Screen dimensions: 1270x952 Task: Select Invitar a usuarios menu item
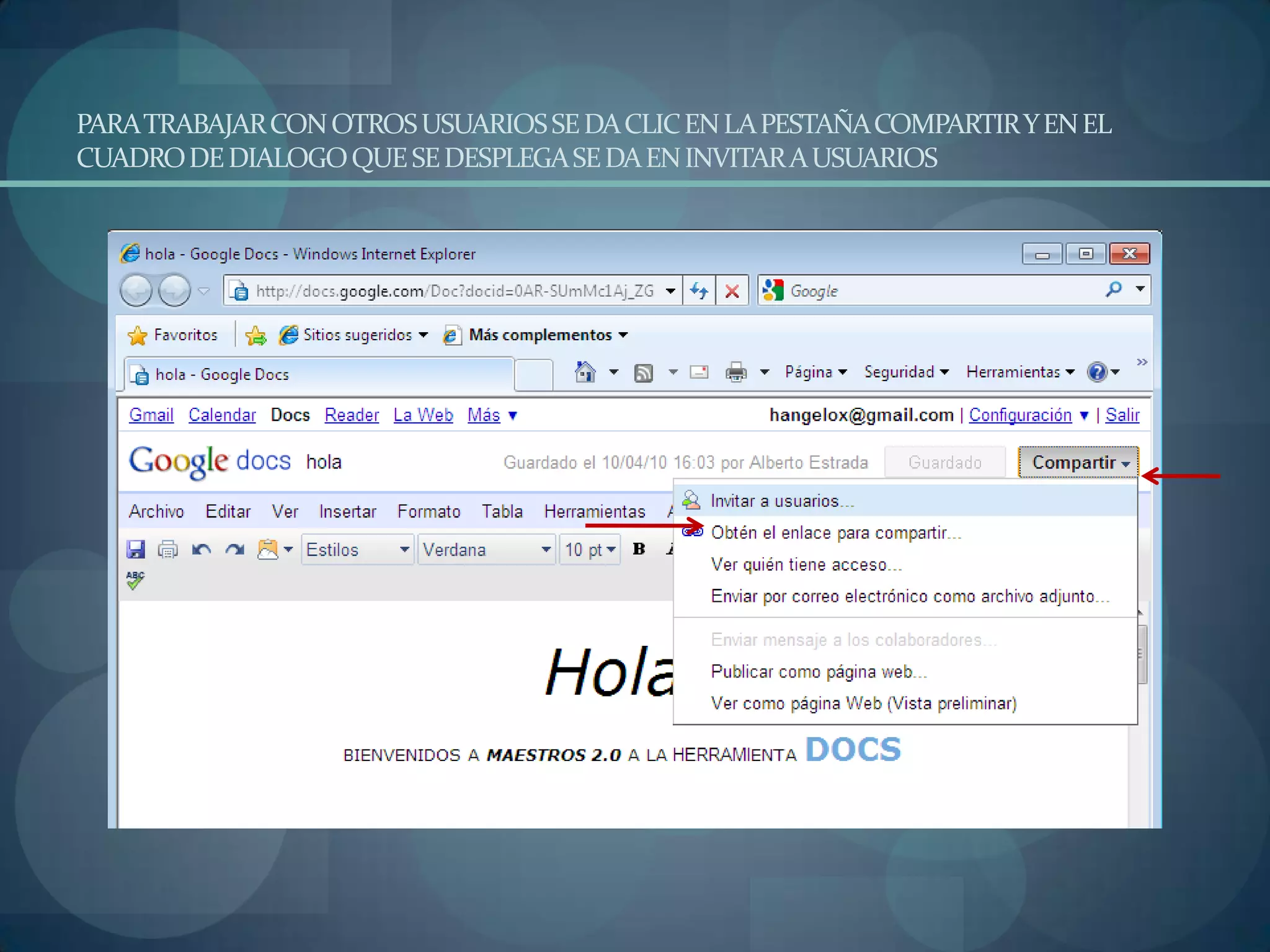(905, 501)
